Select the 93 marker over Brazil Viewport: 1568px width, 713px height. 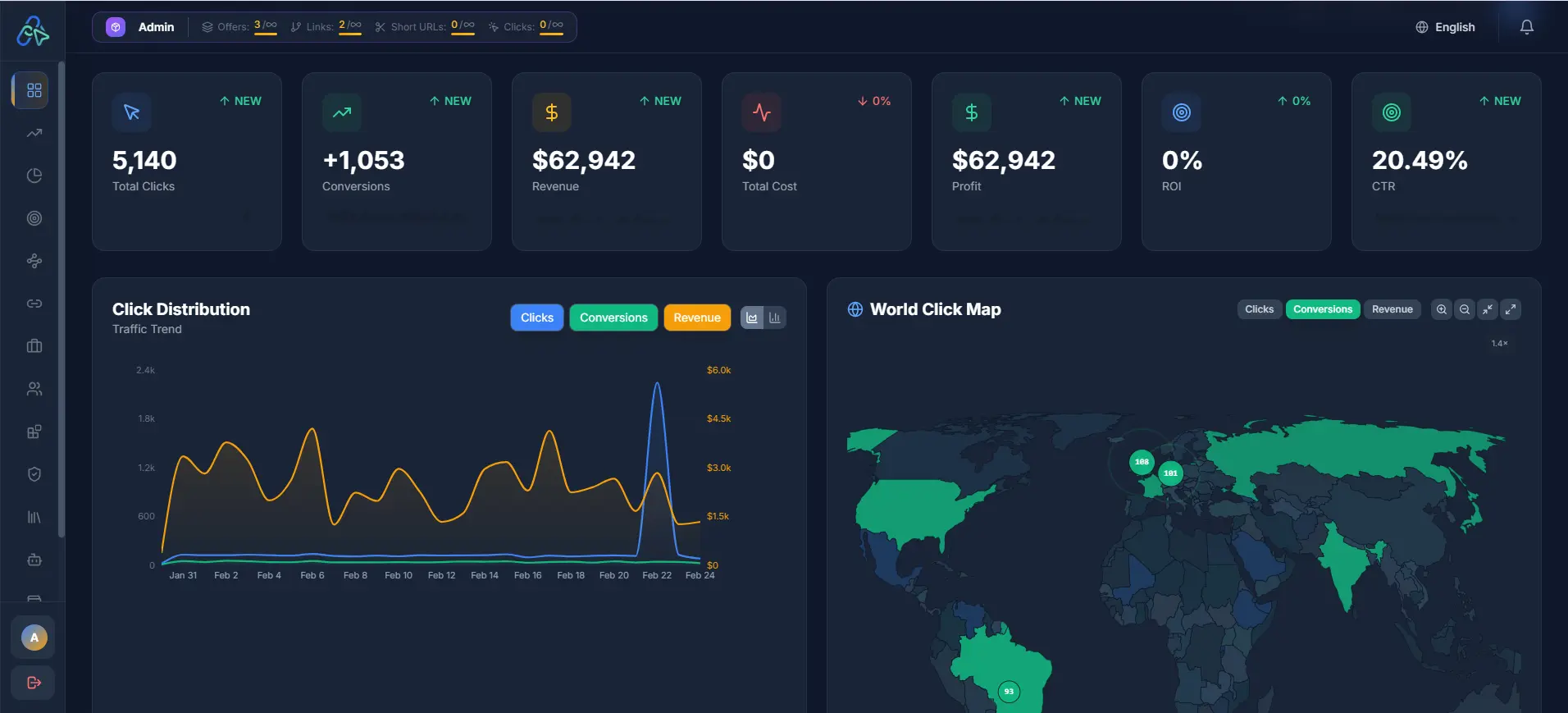coord(1009,692)
